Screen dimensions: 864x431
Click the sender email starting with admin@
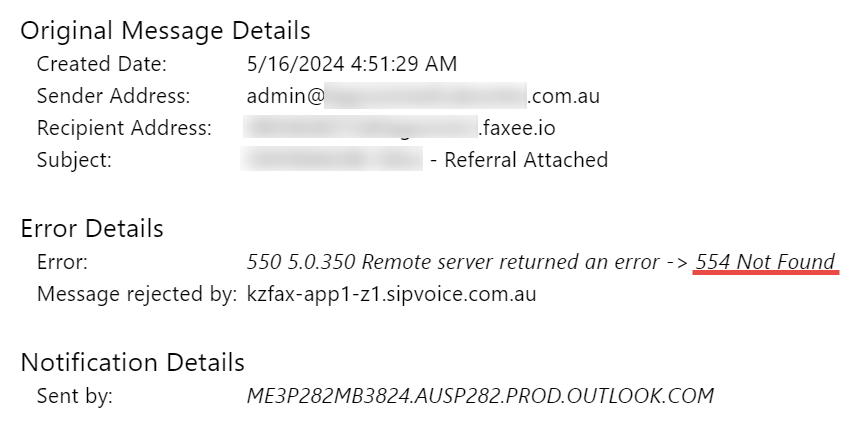pyautogui.click(x=423, y=96)
